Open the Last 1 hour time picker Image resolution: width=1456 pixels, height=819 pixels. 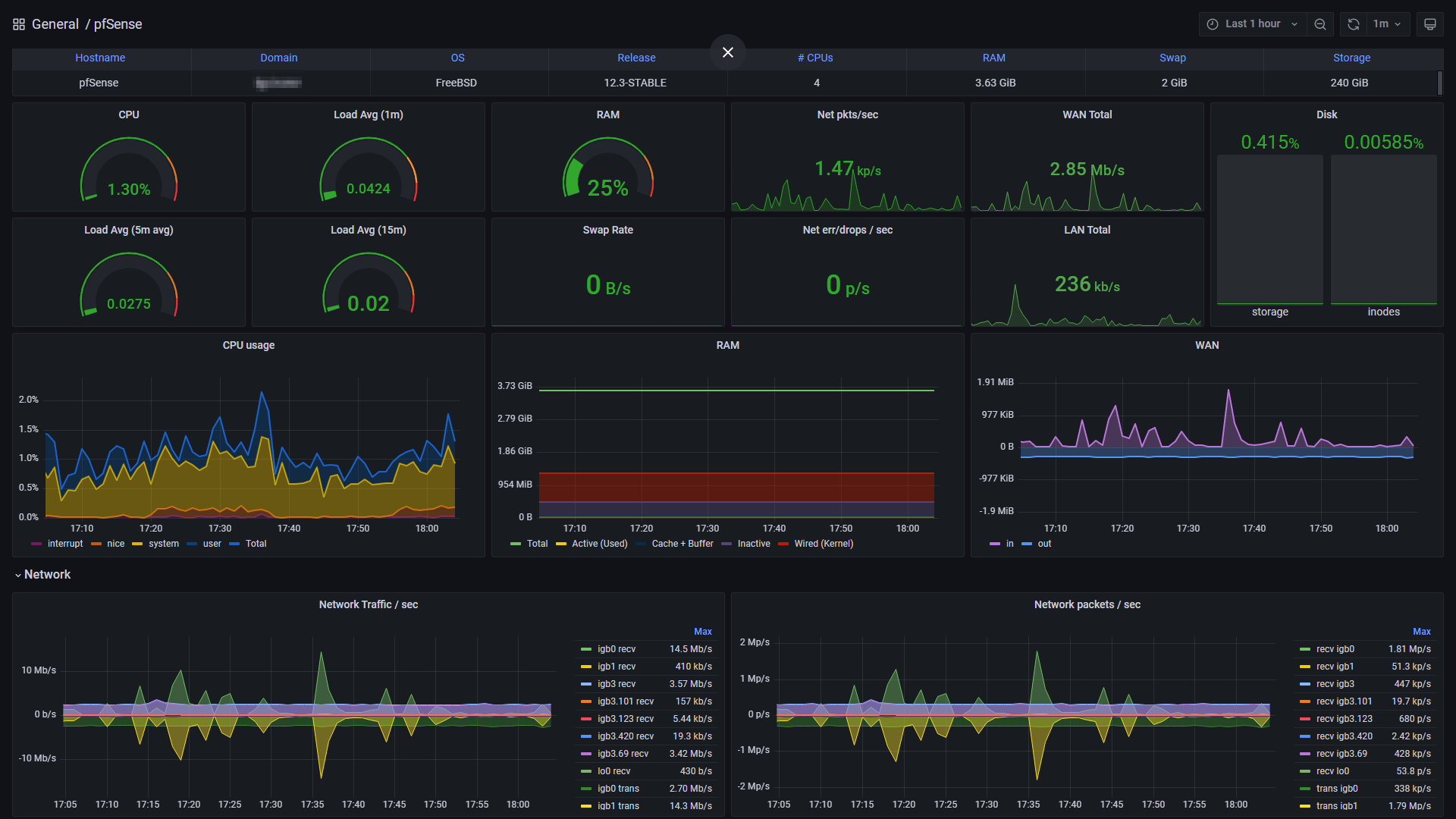pyautogui.click(x=1252, y=24)
